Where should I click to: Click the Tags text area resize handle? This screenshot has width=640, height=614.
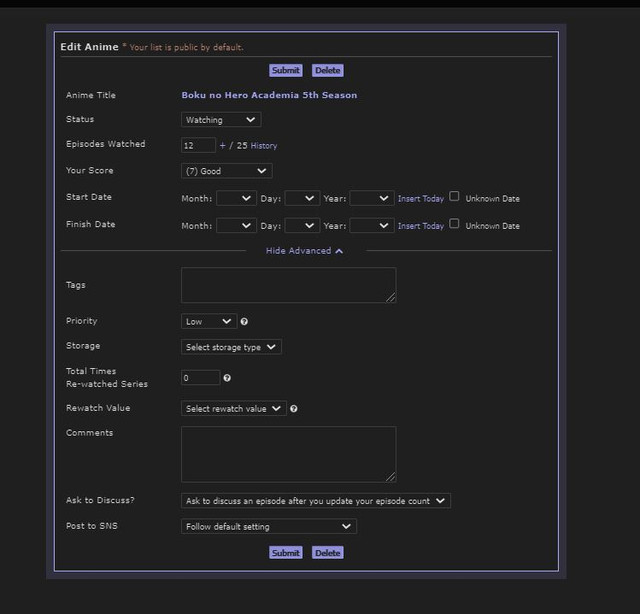391,298
